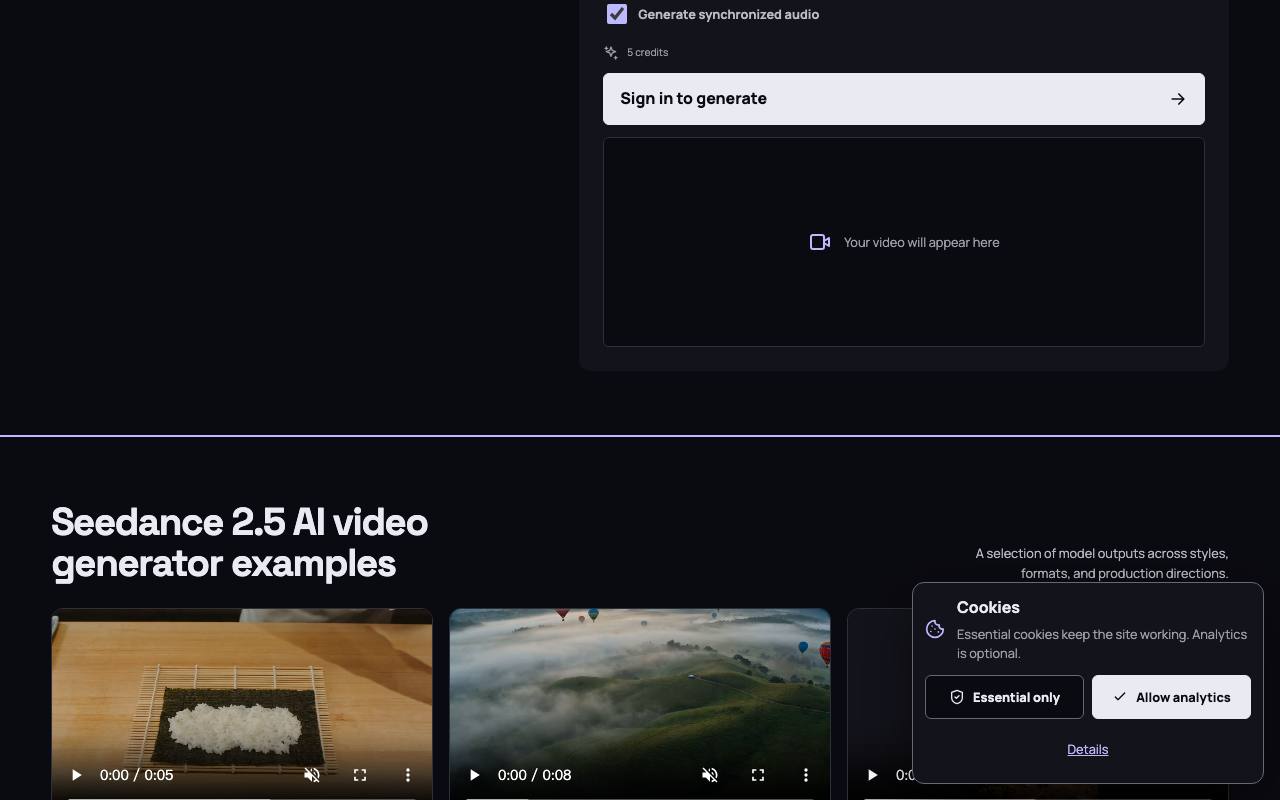The height and width of the screenshot is (800, 1280).
Task: Click the cookie icon in the Cookies dialog
Action: pyautogui.click(x=935, y=629)
